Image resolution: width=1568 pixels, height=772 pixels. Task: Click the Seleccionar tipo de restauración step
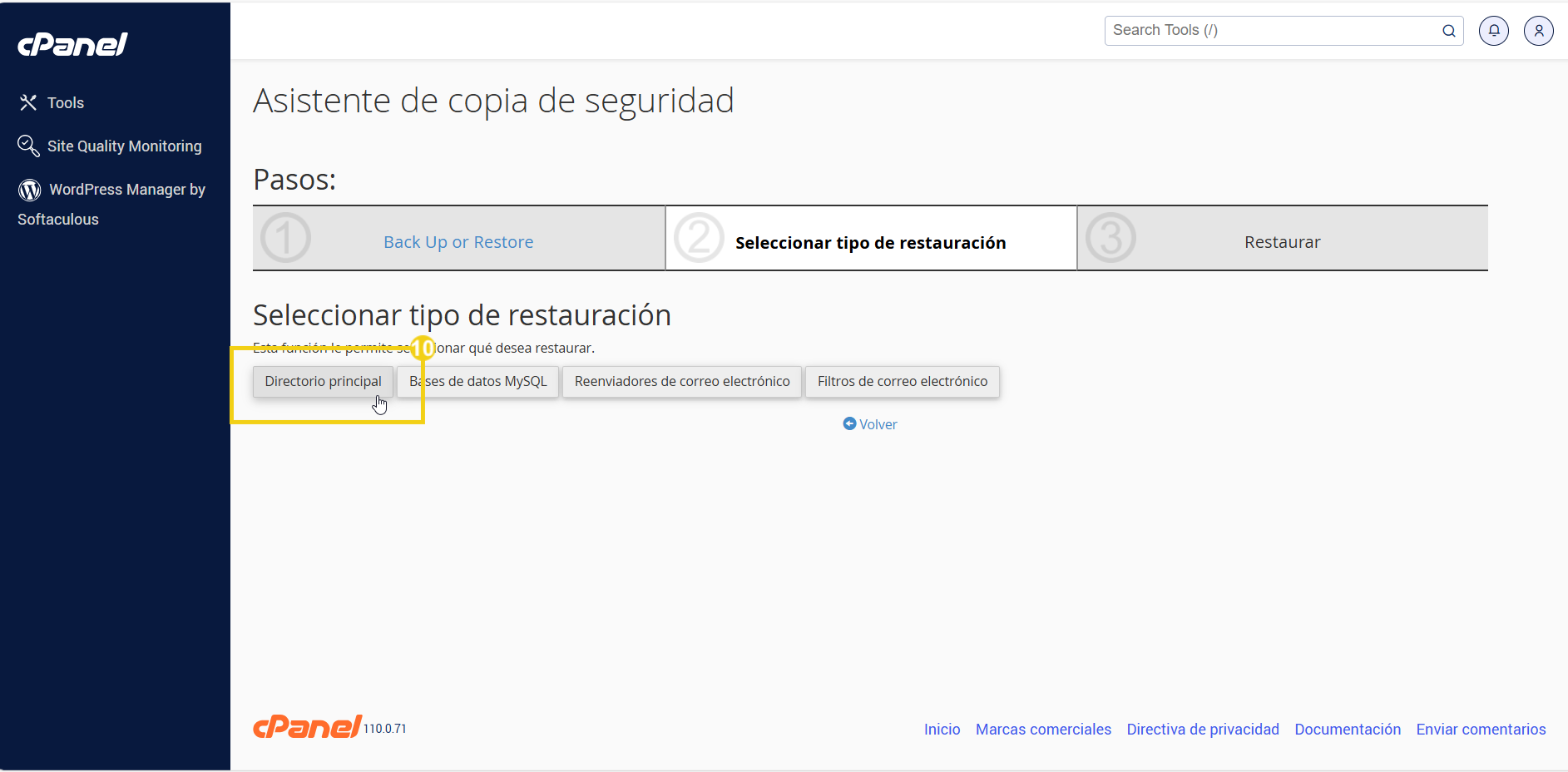pos(870,242)
